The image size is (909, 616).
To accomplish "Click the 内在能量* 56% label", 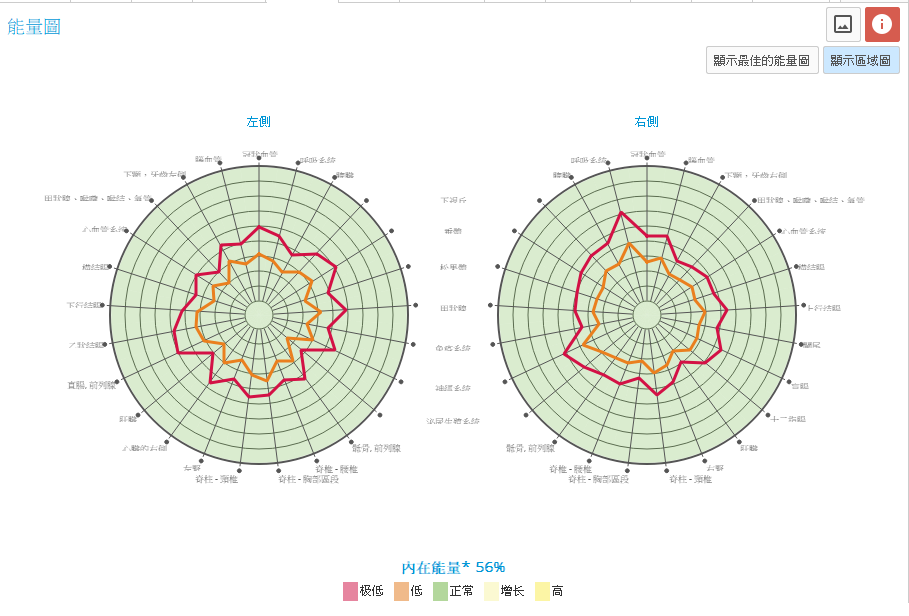I will click(453, 567).
